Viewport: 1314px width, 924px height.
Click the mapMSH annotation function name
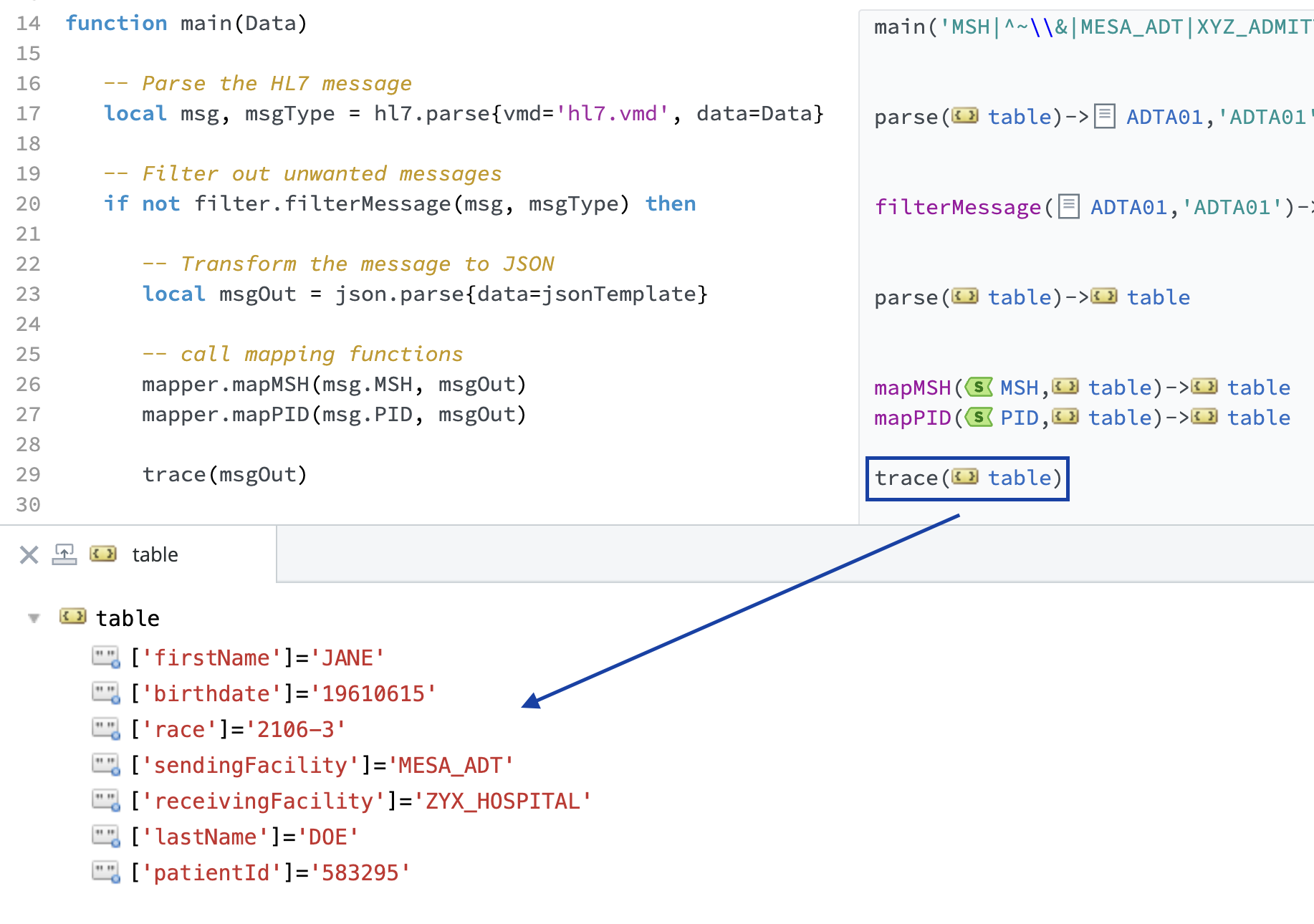coord(912,388)
